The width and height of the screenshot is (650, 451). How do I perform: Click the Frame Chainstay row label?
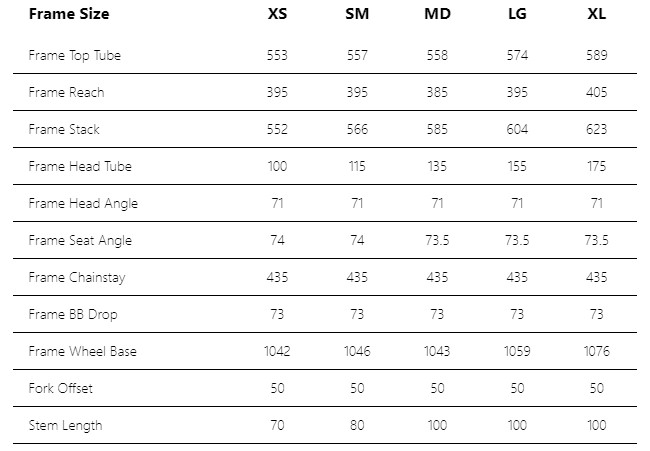tap(77, 277)
